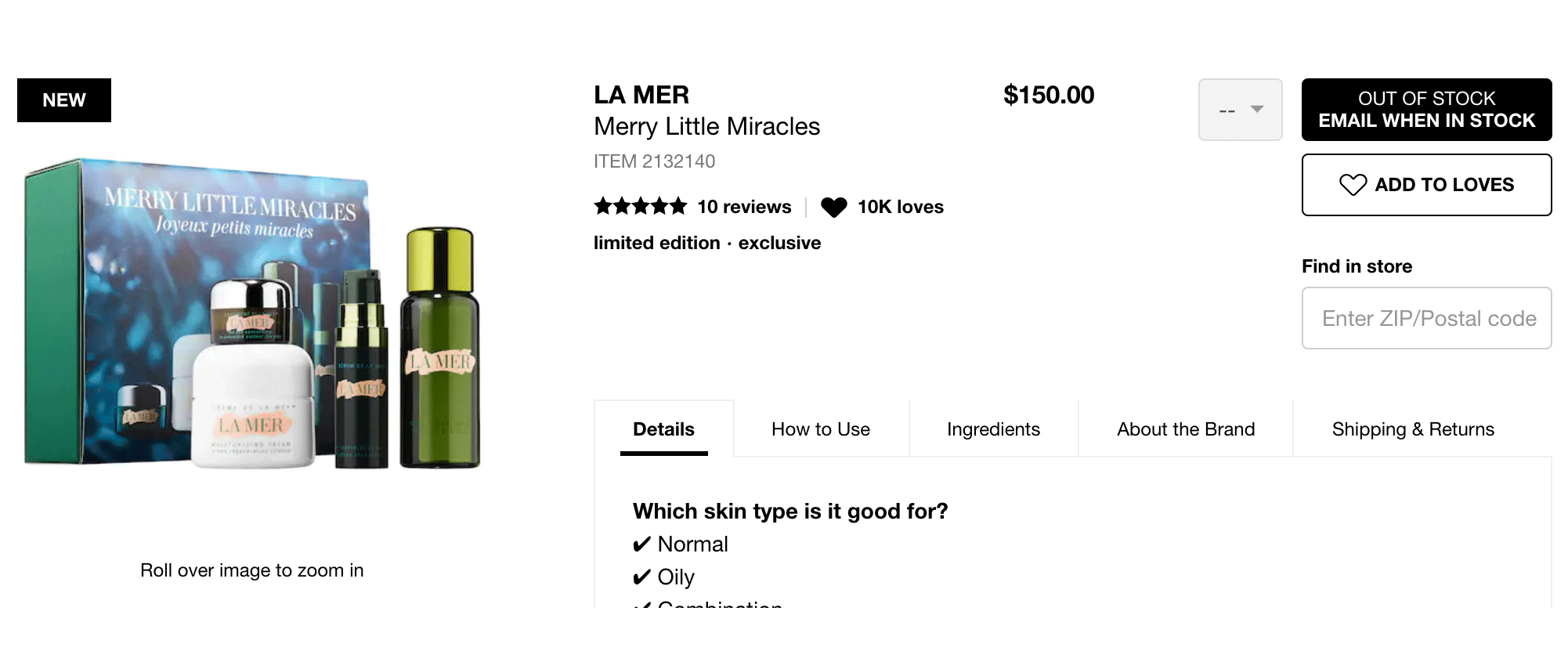The width and height of the screenshot is (1568, 669).
Task: Click the NEW badge on product image
Action: [x=64, y=100]
